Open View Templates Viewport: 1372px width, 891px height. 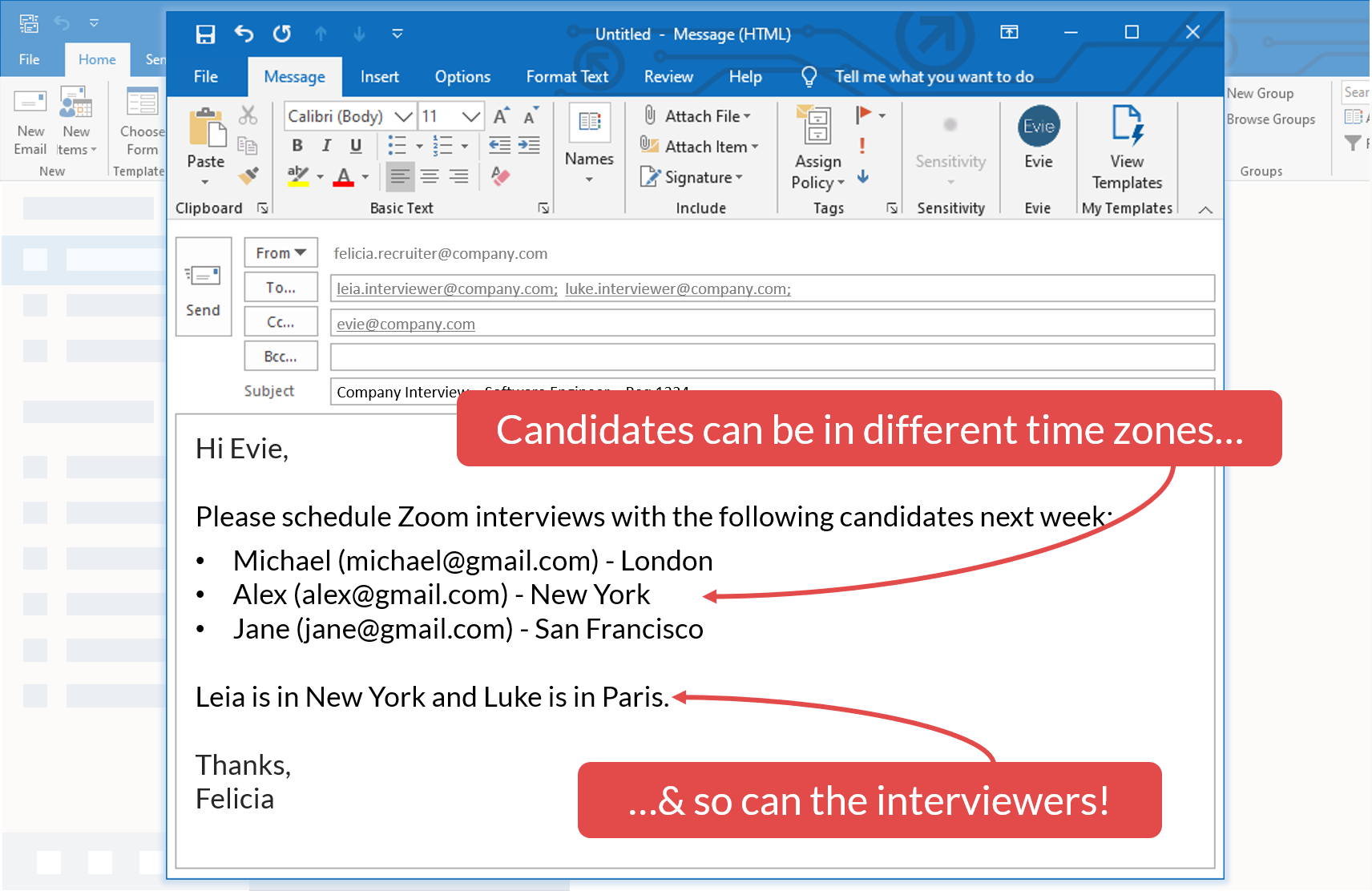[x=1126, y=148]
